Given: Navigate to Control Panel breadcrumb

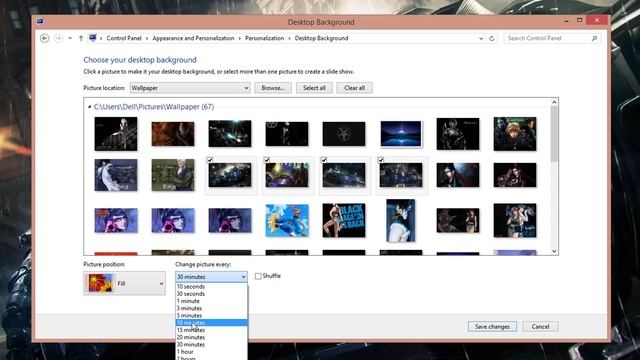Looking at the screenshot, I should coord(124,38).
